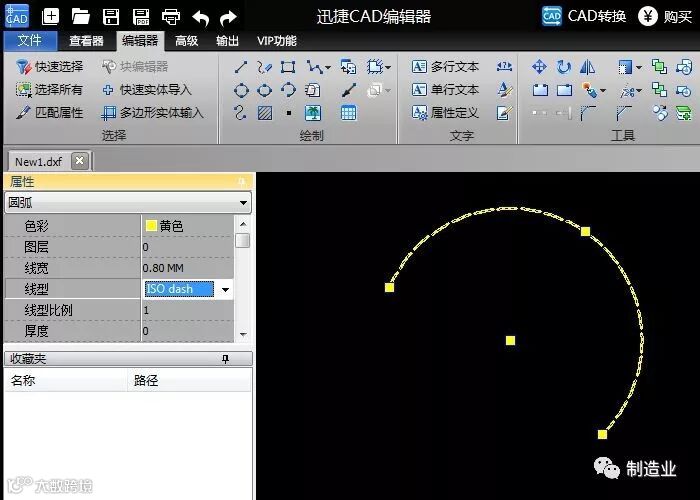Screen dimensions: 700x500
Task: Undo the last action
Action: 200,18
